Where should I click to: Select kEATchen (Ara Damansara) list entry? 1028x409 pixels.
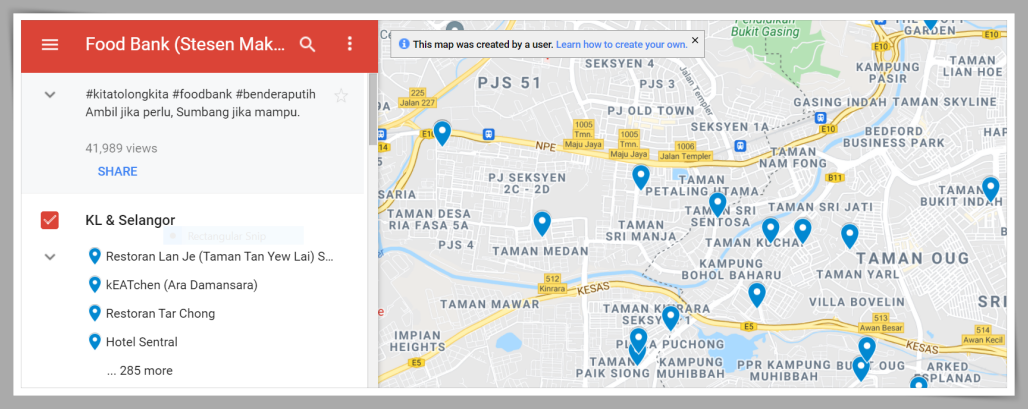point(181,285)
